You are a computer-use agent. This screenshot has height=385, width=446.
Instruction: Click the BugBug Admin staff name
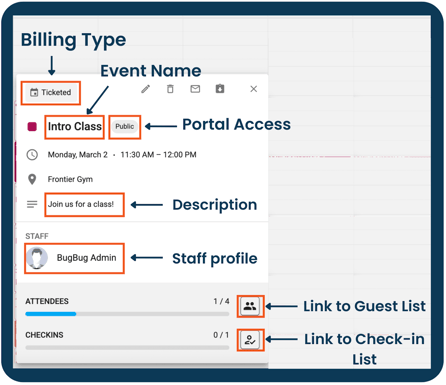pos(87,258)
